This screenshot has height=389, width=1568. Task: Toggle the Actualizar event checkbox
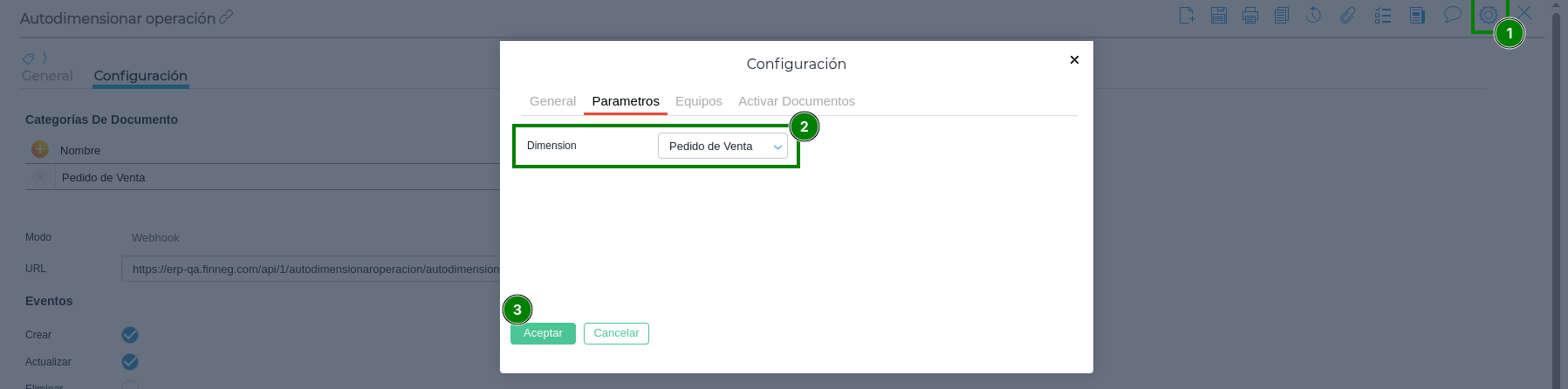pyautogui.click(x=130, y=362)
